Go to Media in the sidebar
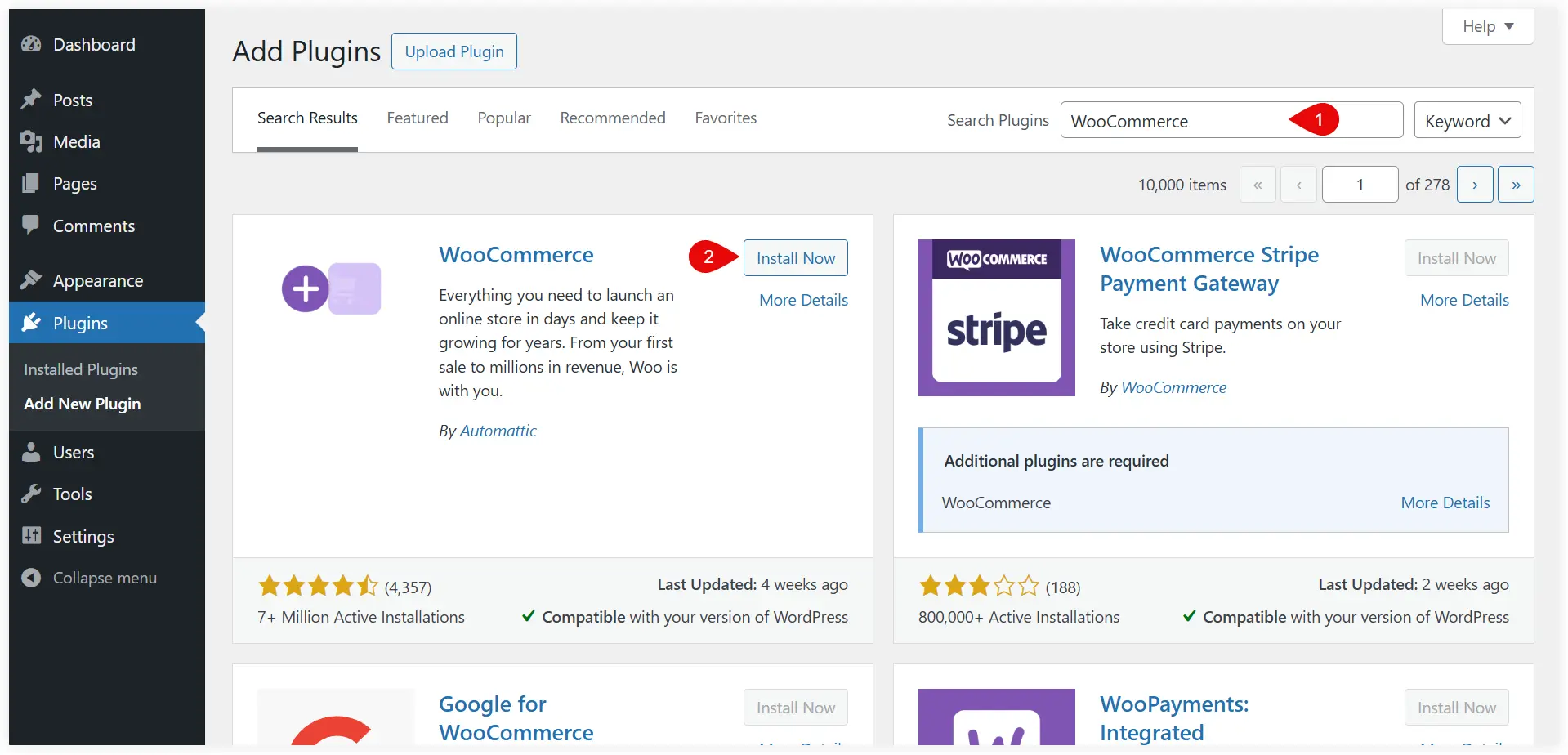This screenshot has height=755, width=1568. pyautogui.click(x=107, y=141)
